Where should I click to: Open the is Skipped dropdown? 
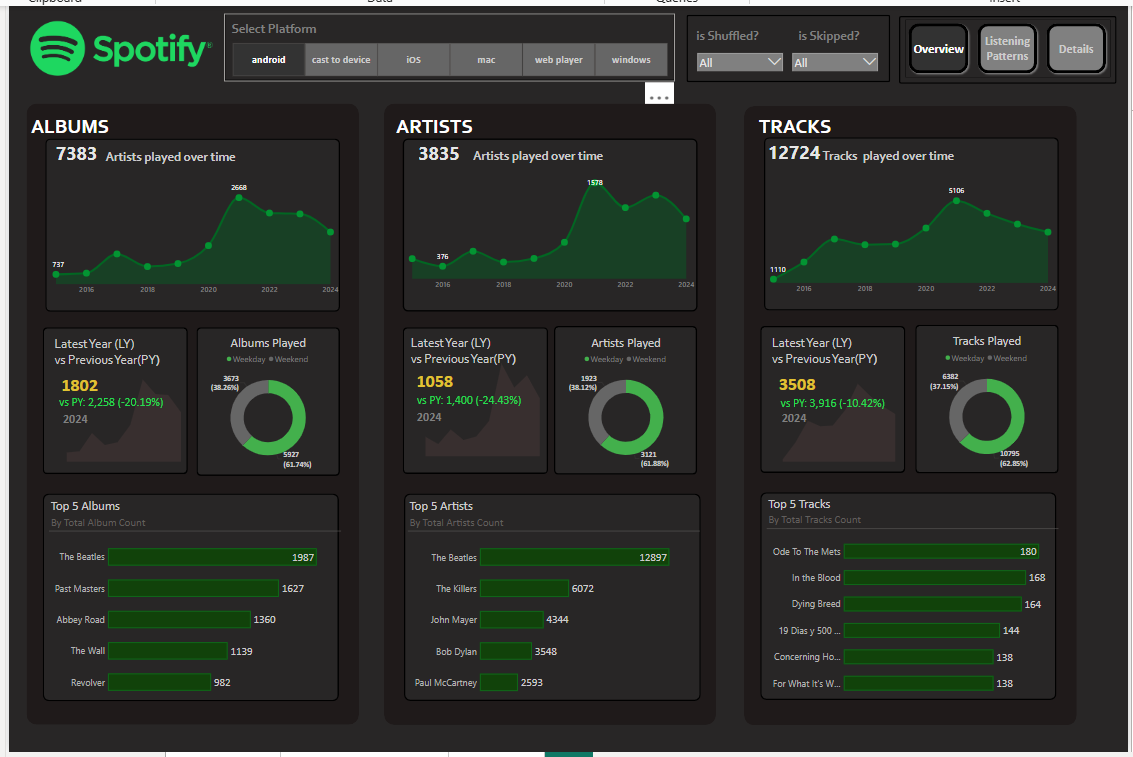click(835, 62)
